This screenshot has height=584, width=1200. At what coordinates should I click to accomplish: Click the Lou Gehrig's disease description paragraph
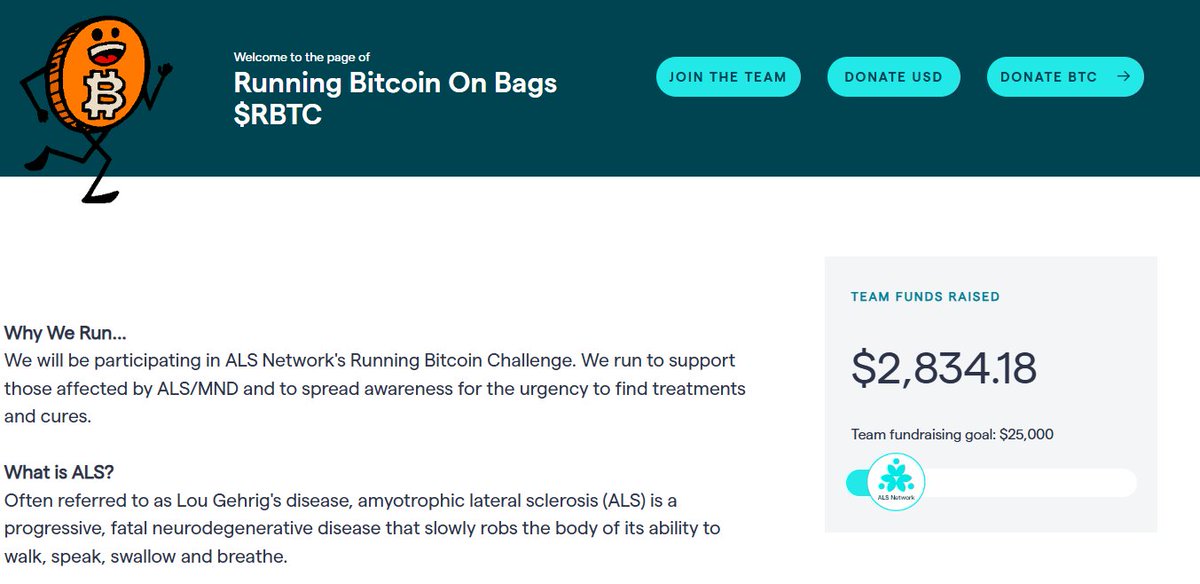pos(362,527)
